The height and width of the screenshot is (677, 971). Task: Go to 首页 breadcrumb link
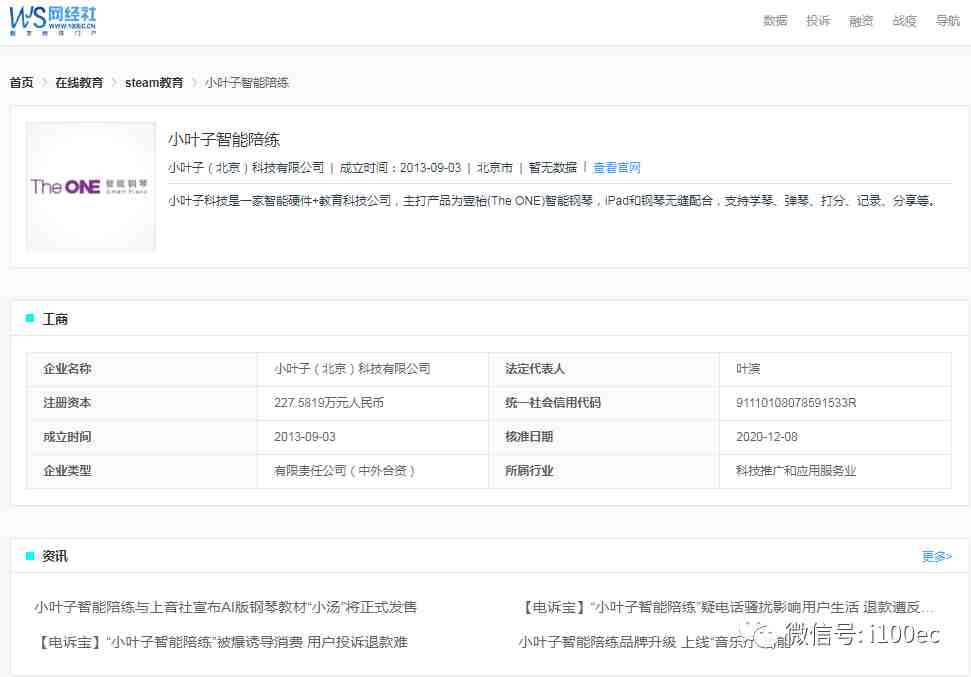[22, 82]
